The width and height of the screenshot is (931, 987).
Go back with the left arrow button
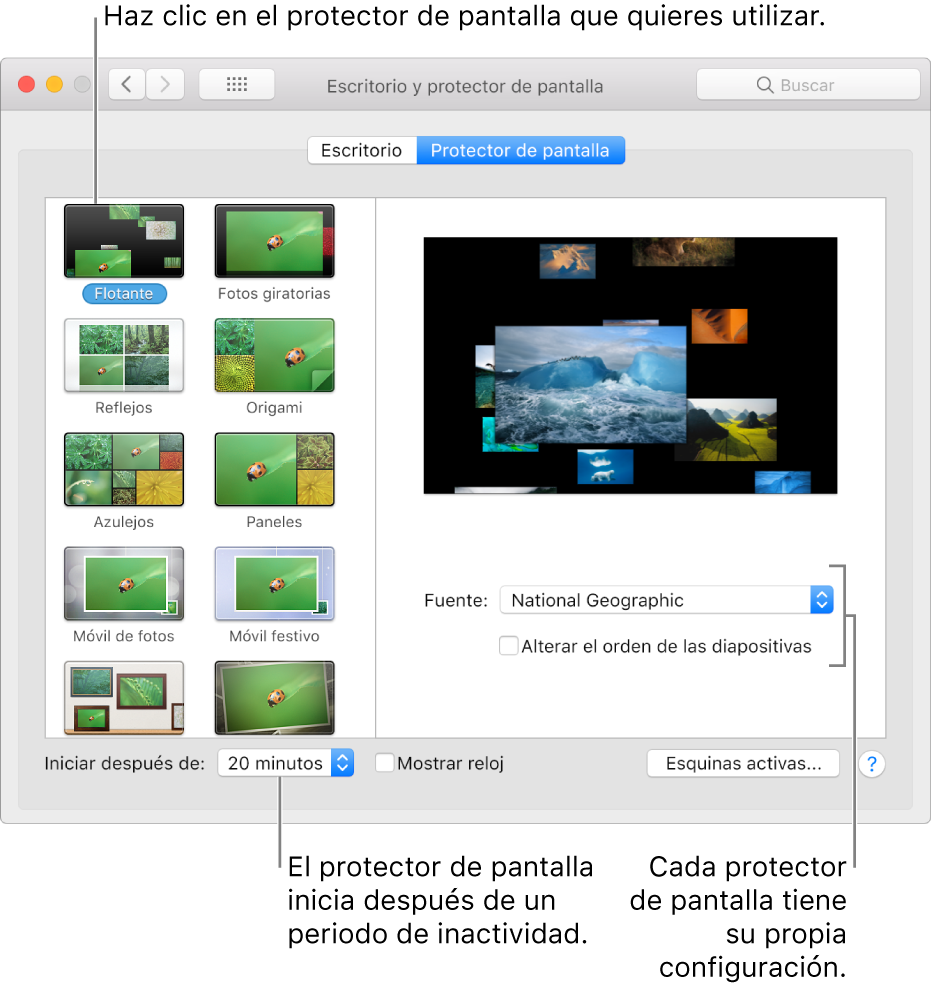click(x=126, y=85)
